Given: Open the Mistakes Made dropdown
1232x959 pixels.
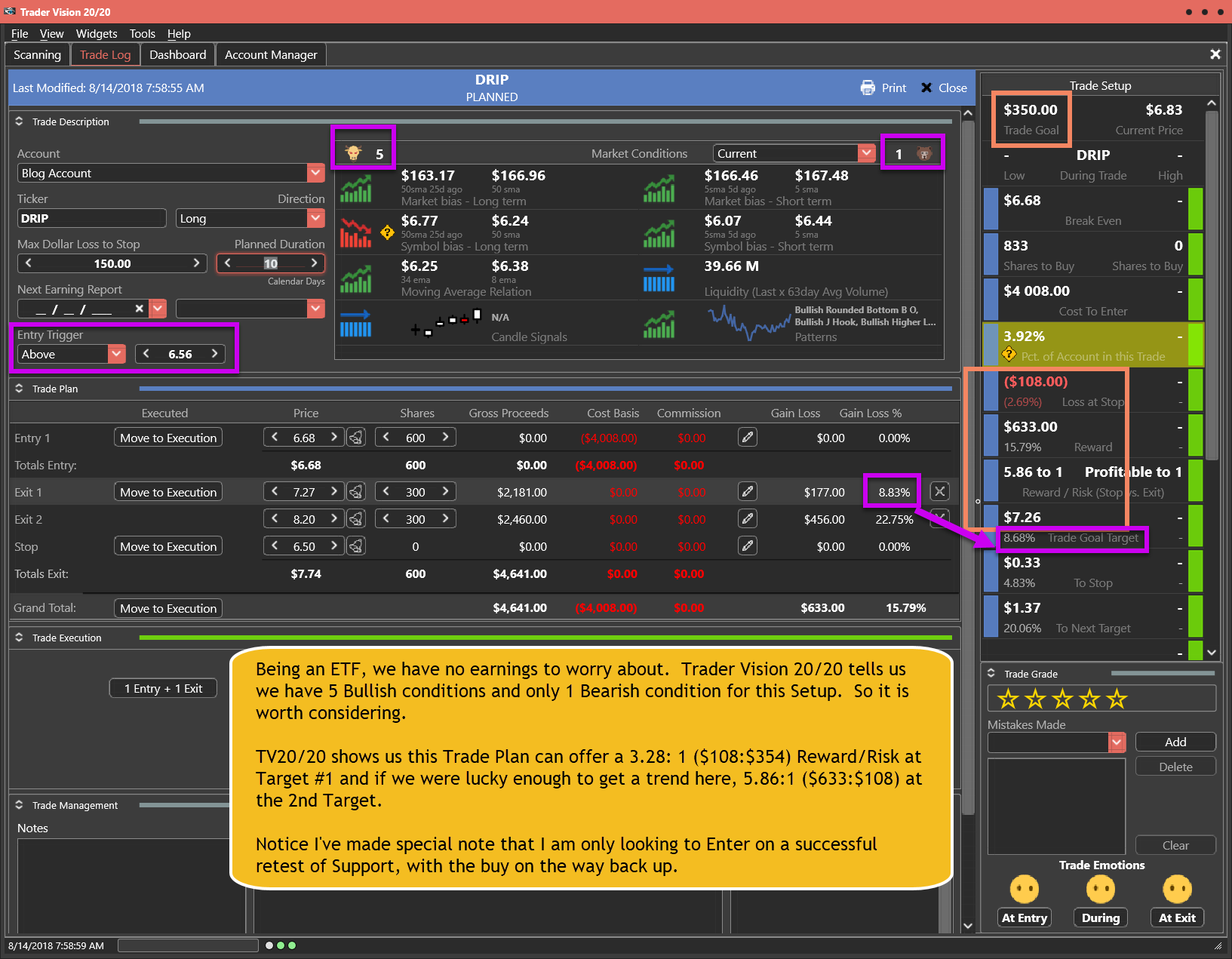Looking at the screenshot, I should (1117, 742).
